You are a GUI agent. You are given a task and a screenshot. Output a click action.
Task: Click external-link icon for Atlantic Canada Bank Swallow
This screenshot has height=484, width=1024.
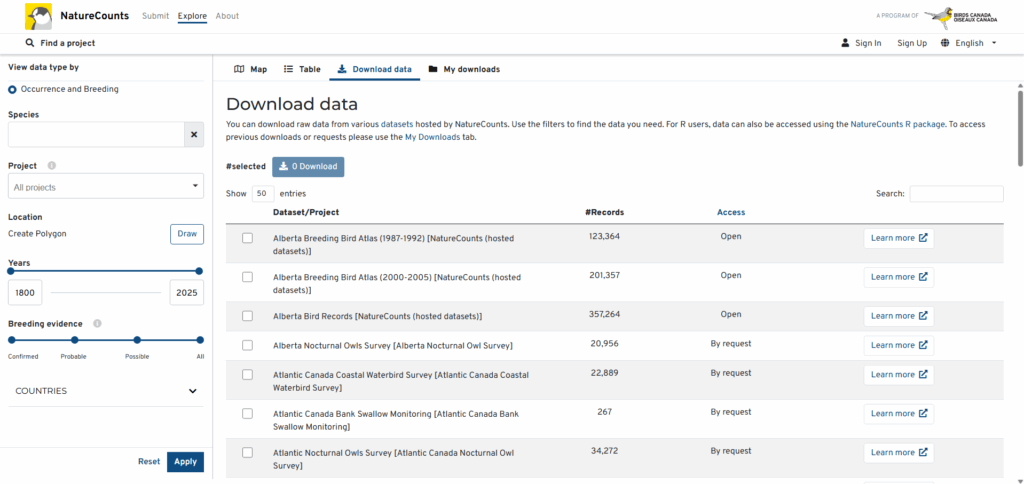coord(923,413)
